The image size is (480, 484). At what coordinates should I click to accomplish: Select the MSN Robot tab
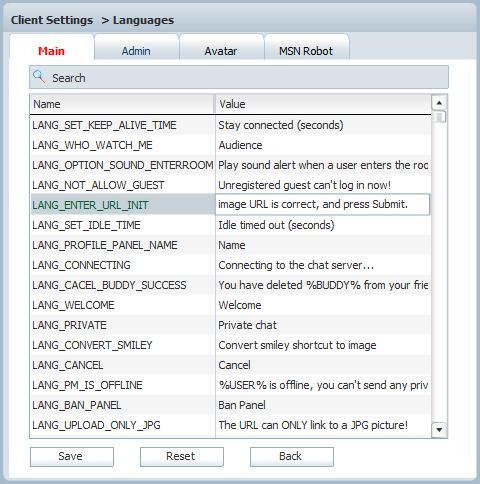tap(306, 51)
